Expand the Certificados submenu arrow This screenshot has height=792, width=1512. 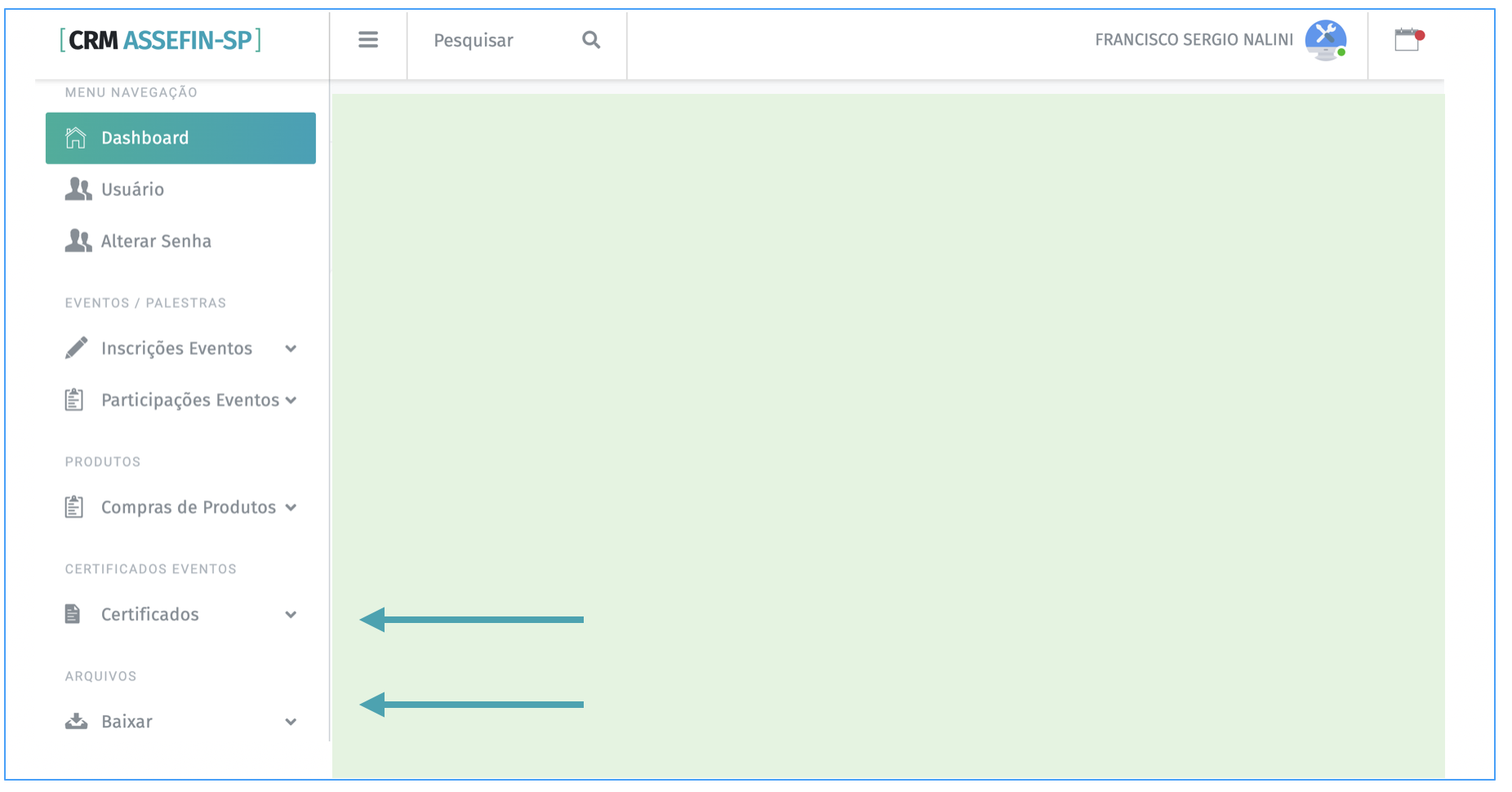(x=291, y=615)
